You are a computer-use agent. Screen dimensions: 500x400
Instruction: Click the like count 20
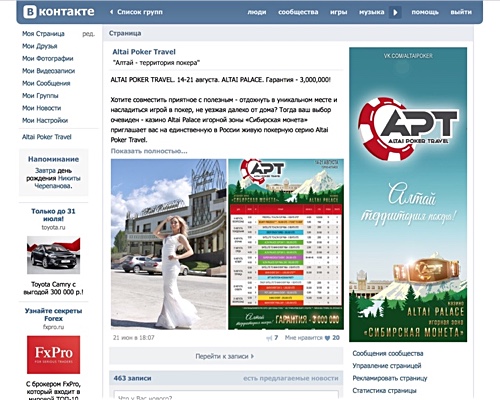(336, 338)
